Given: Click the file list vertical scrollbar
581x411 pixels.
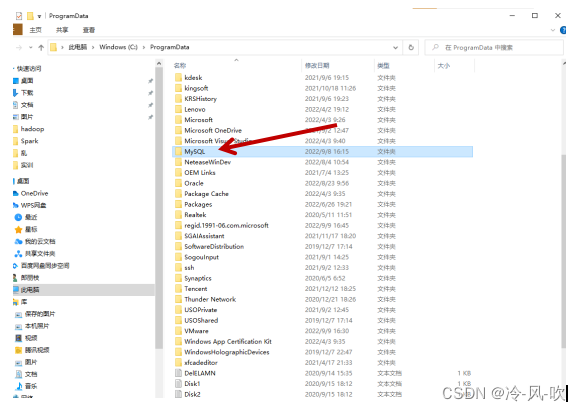Looking at the screenshot, I should 564,251.
